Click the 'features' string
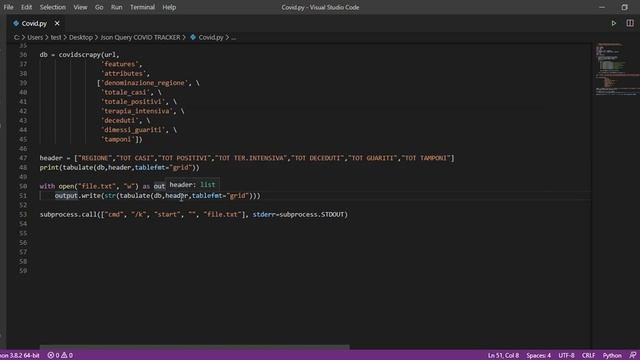The image size is (640, 360). pyautogui.click(x=120, y=64)
